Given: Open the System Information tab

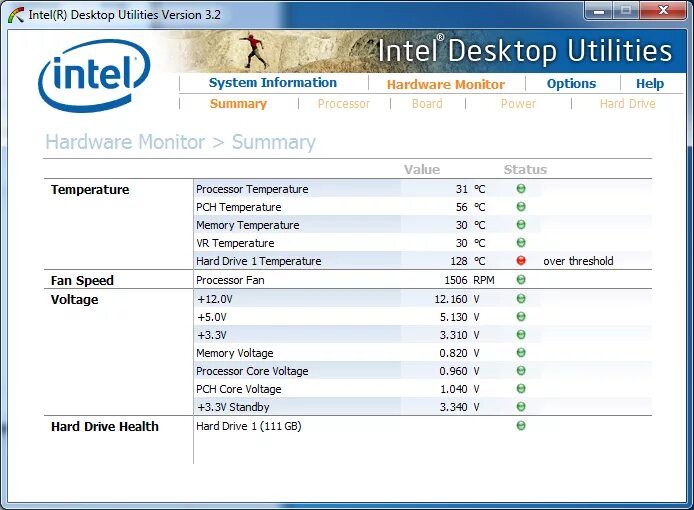Looking at the screenshot, I should pos(273,83).
